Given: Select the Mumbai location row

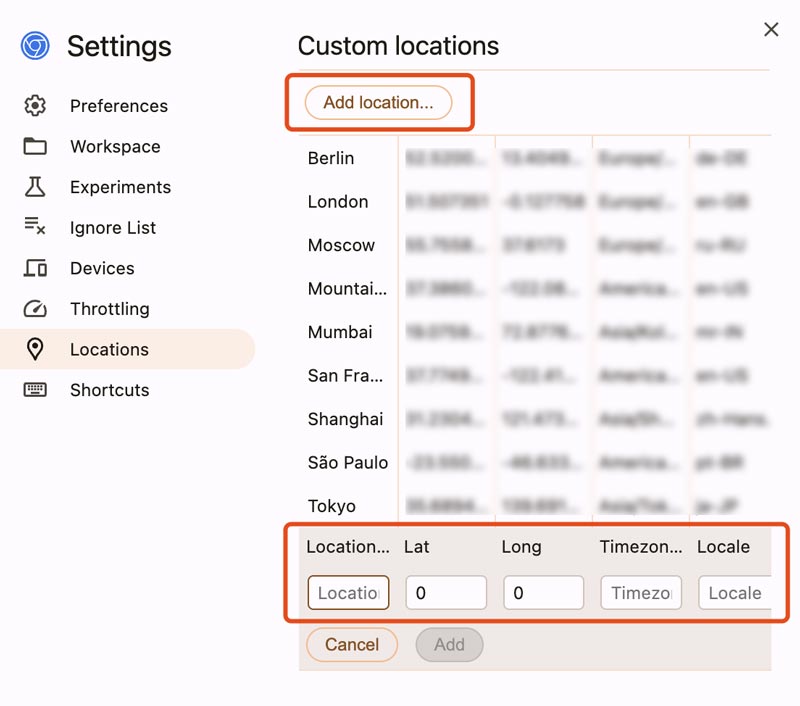Looking at the screenshot, I should [x=535, y=332].
